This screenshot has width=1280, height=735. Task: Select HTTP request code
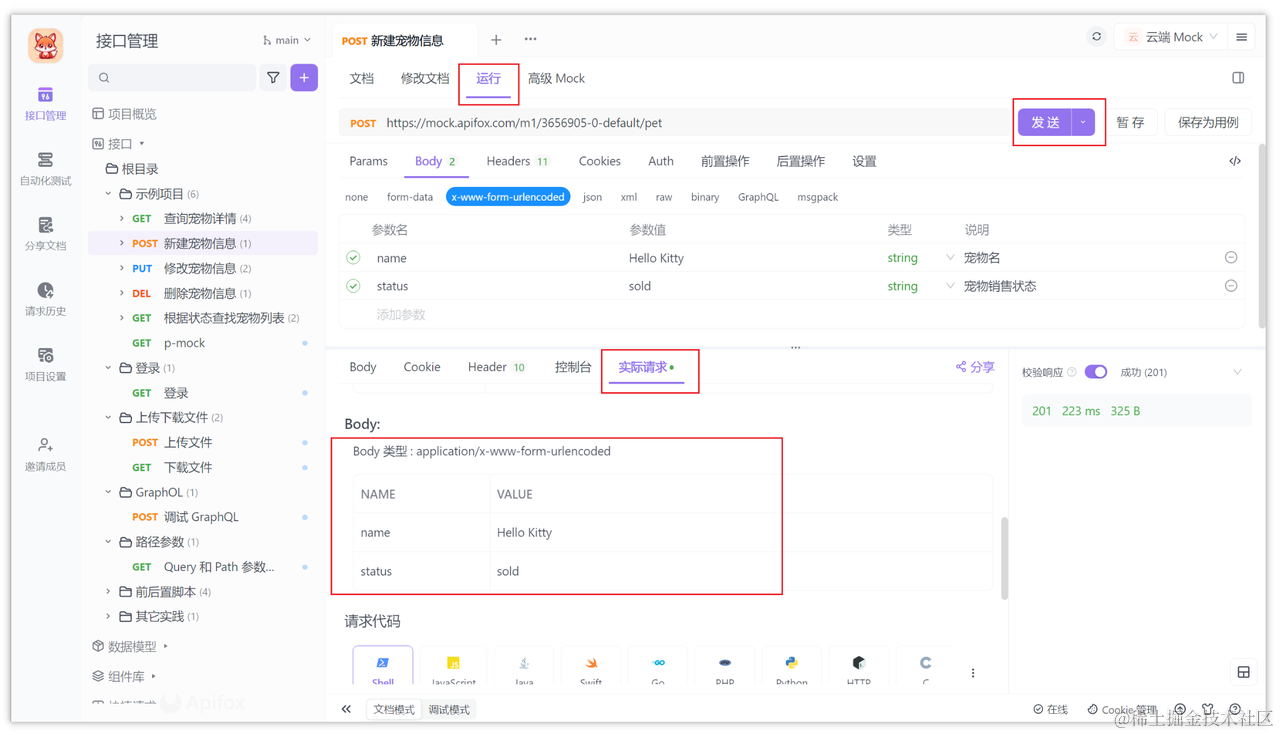(858, 668)
